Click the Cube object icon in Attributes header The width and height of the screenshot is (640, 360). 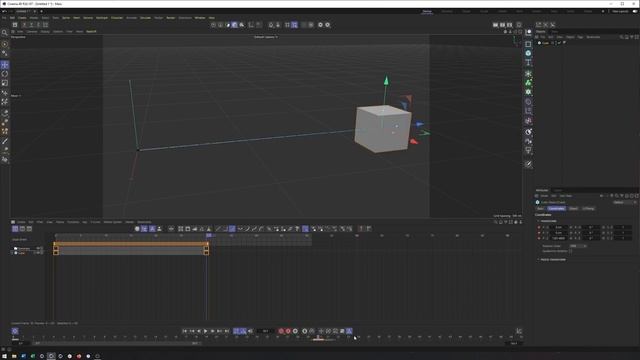click(x=538, y=202)
